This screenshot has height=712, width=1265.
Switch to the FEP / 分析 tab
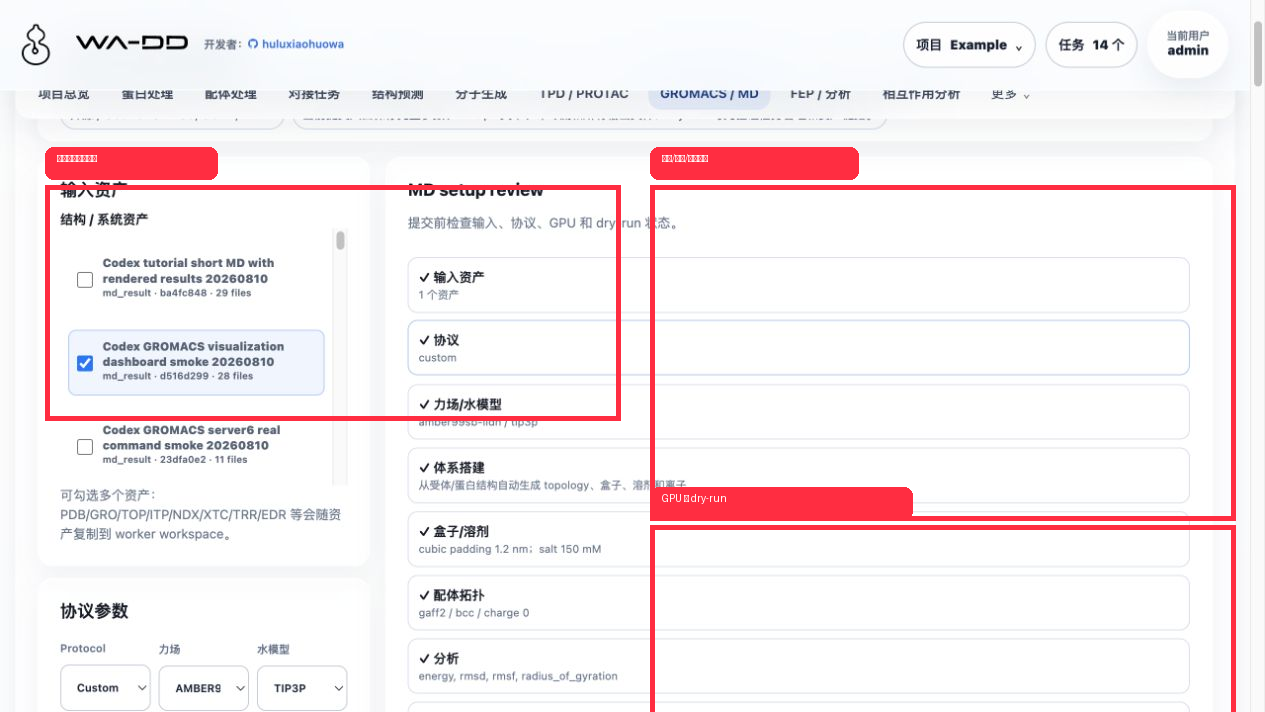[x=820, y=94]
